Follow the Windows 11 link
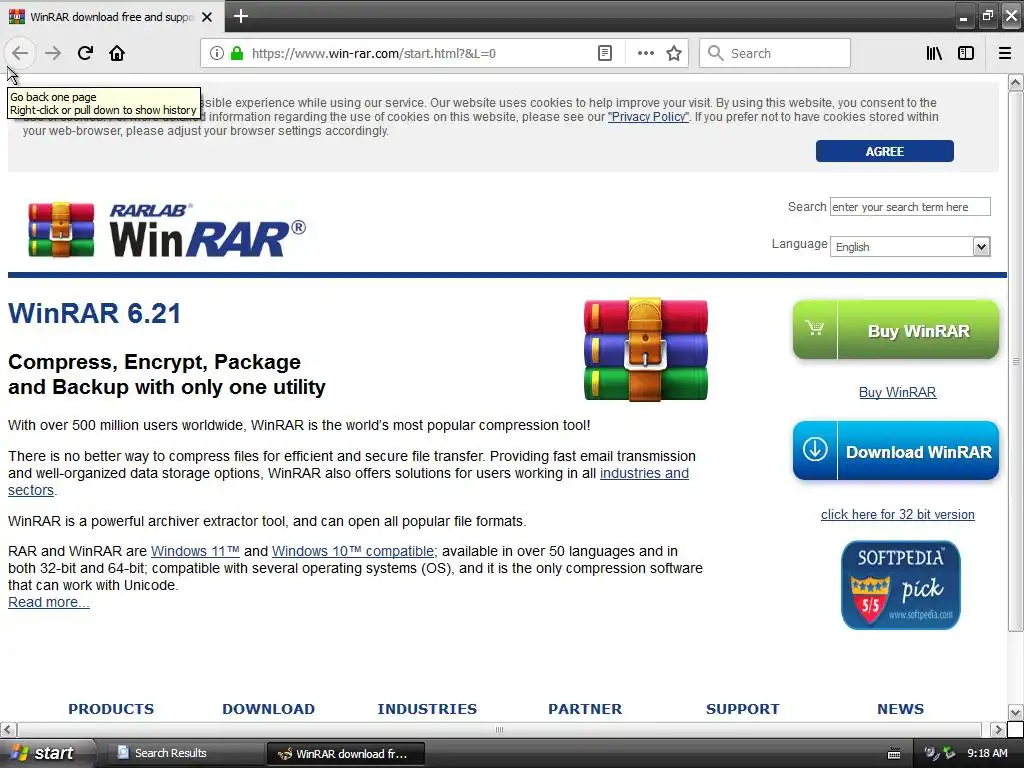The width and height of the screenshot is (1024, 768). coord(195,551)
